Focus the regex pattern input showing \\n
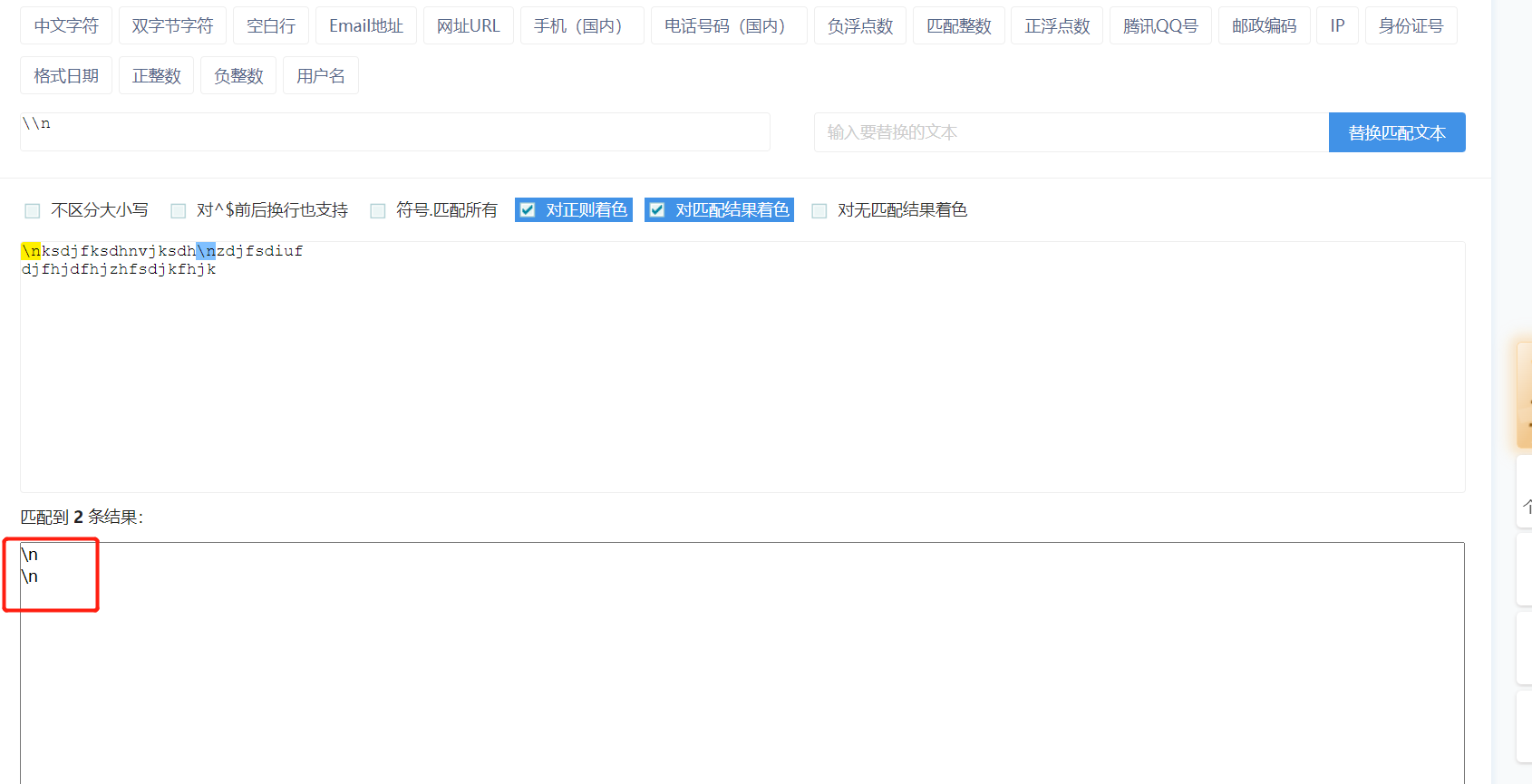 pos(395,131)
